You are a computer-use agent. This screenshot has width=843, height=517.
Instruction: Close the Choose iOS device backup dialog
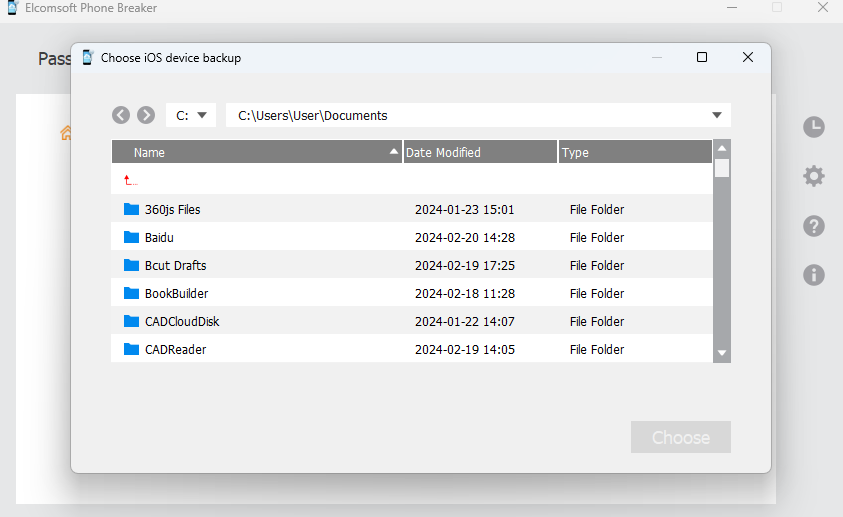(747, 57)
